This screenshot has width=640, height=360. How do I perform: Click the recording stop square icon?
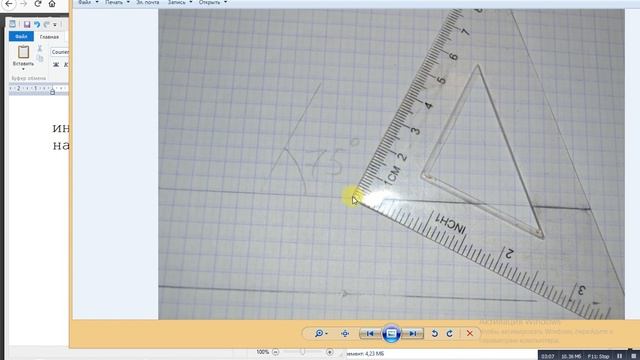click(x=635, y=356)
